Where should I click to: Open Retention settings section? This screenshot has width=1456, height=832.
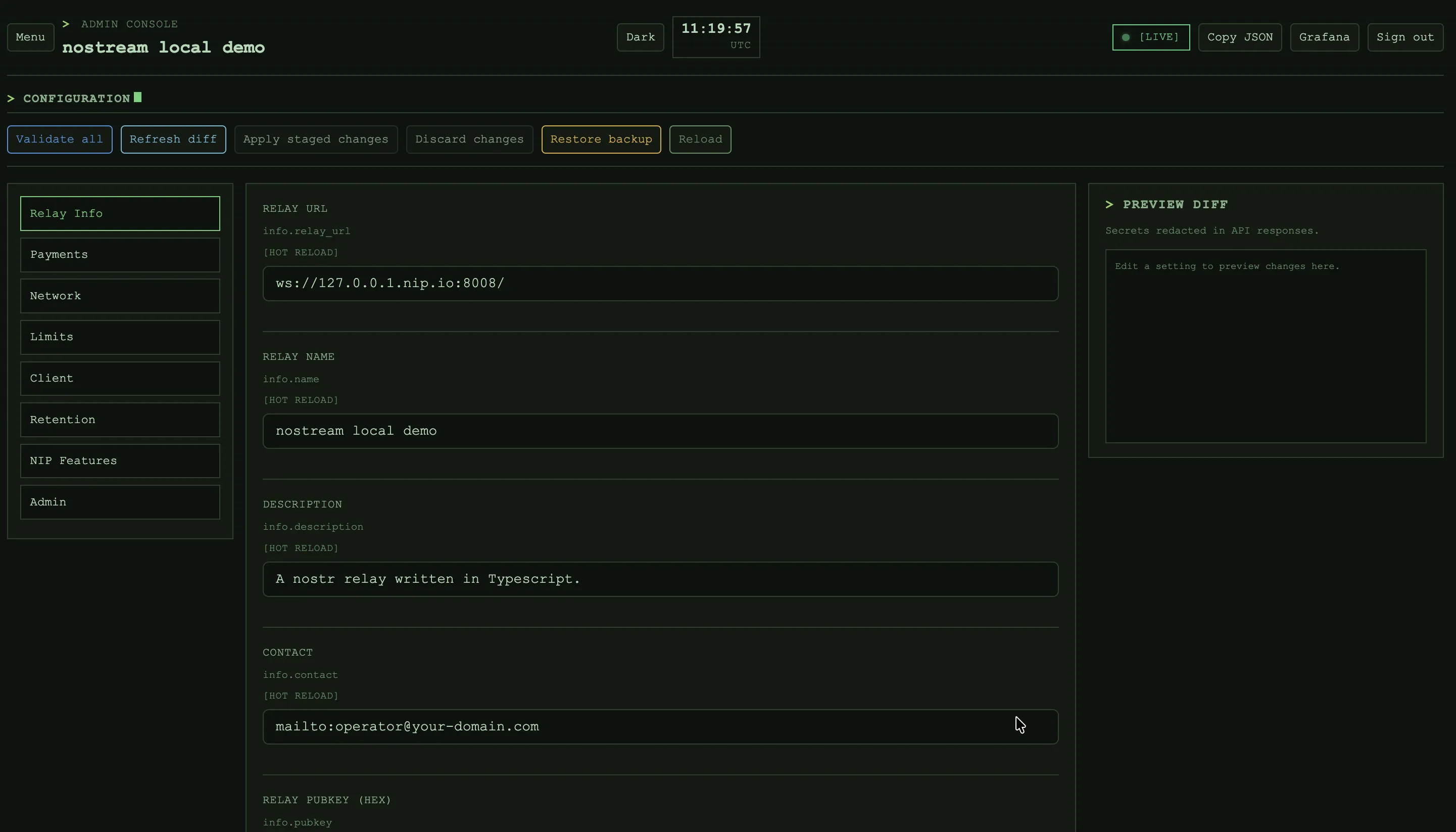click(x=120, y=420)
